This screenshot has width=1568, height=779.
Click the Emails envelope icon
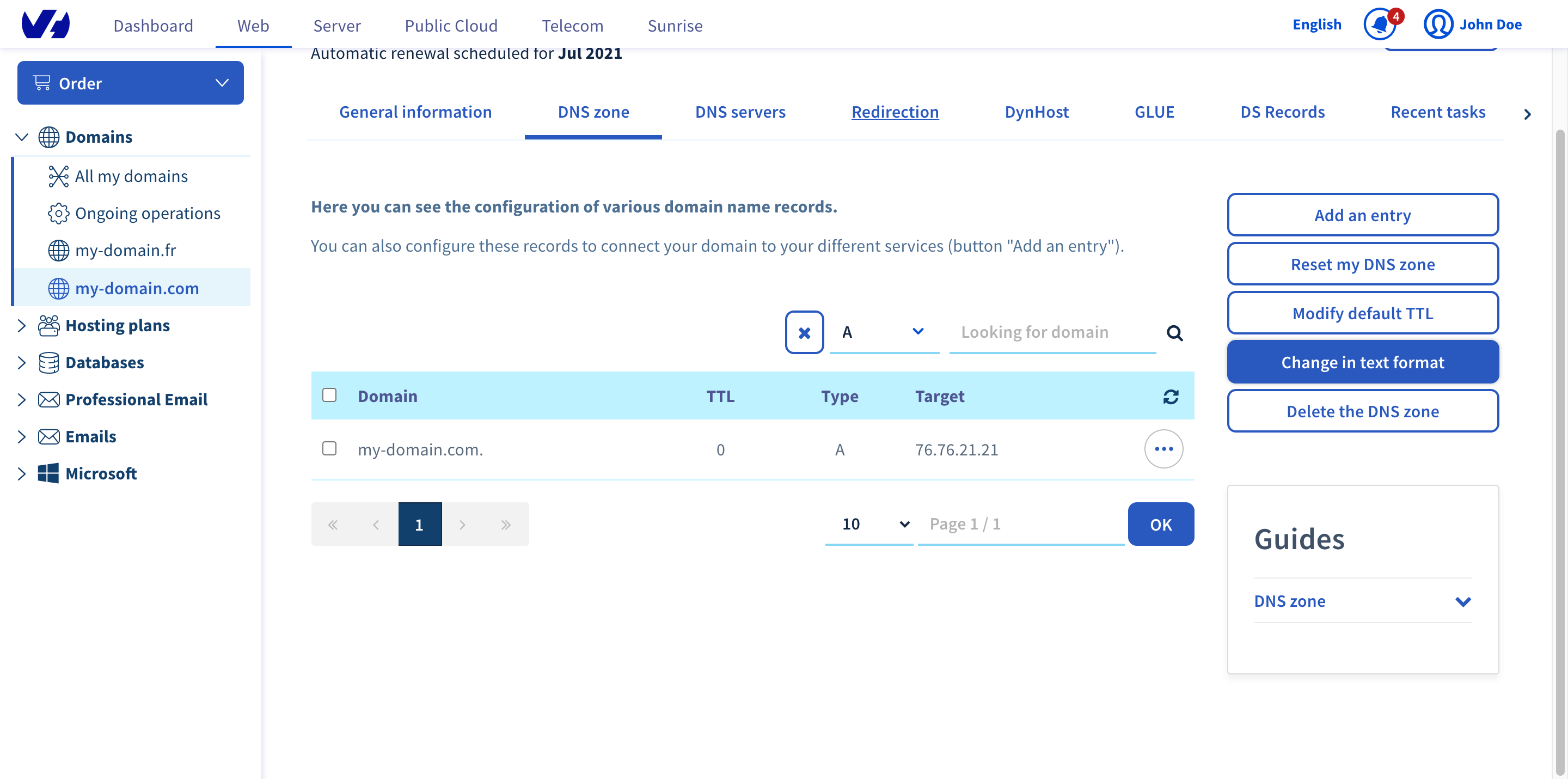point(48,437)
